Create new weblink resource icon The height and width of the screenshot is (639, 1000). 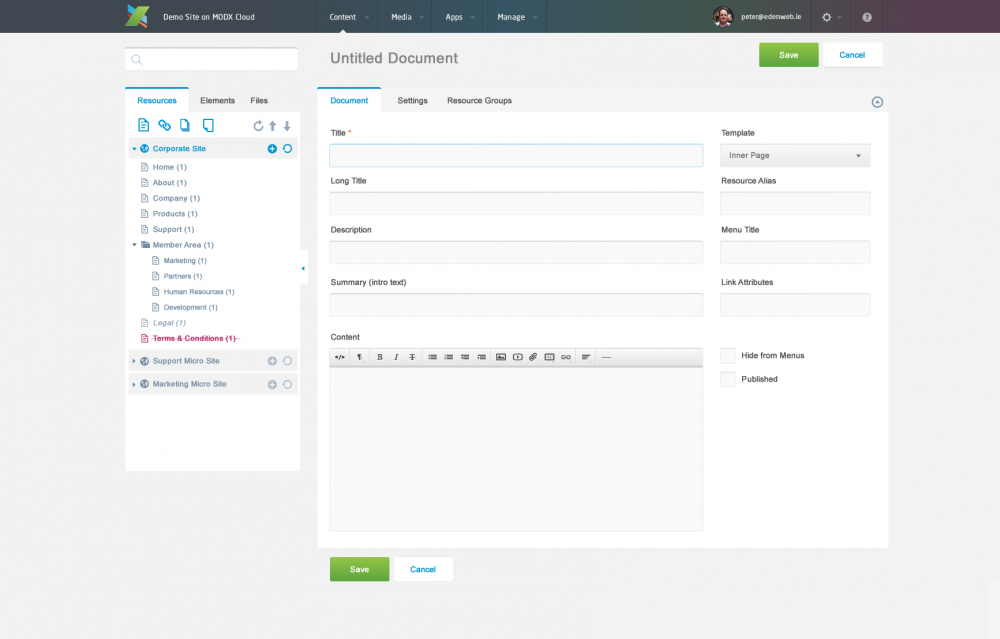[x=165, y=125]
